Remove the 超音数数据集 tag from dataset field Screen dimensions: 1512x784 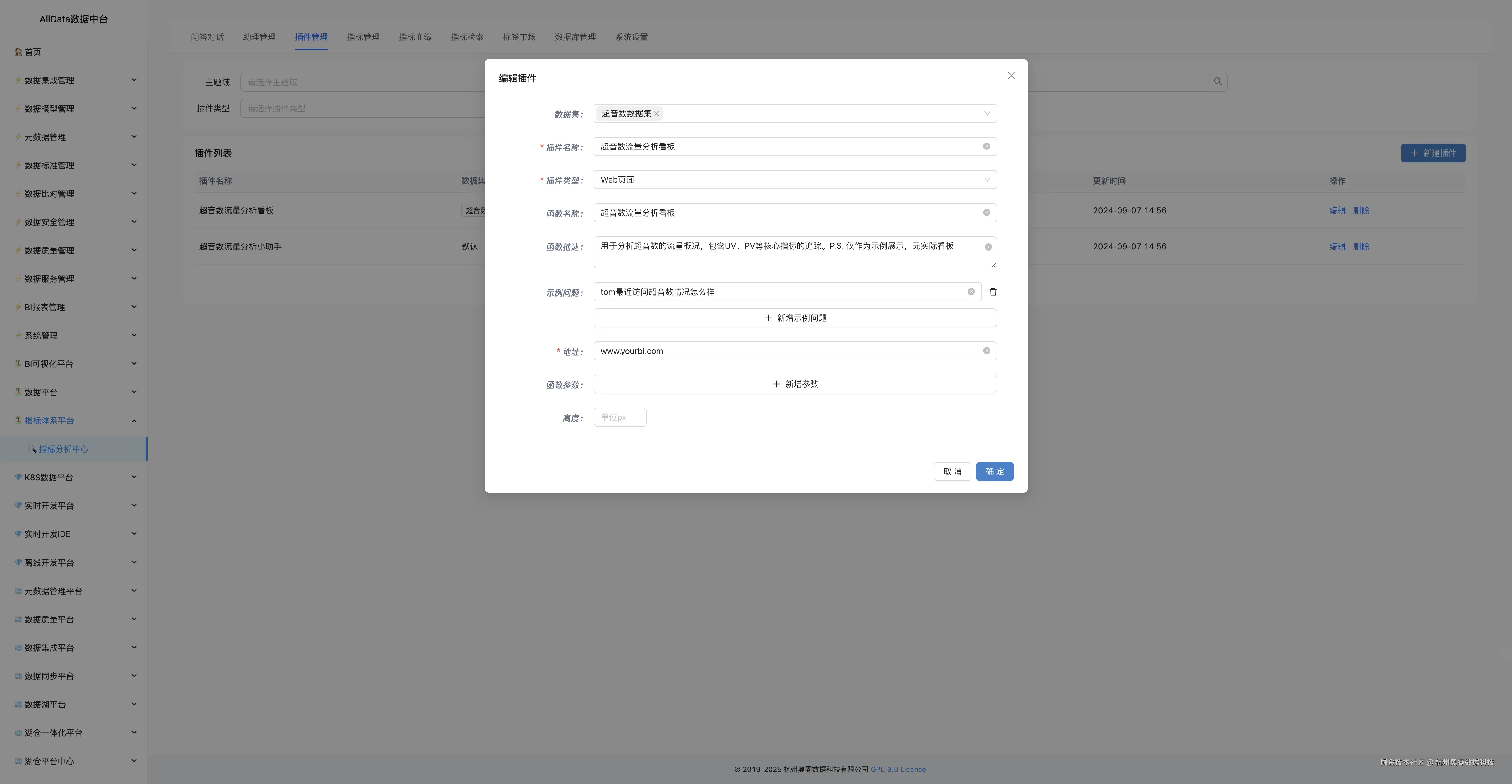tap(657, 114)
